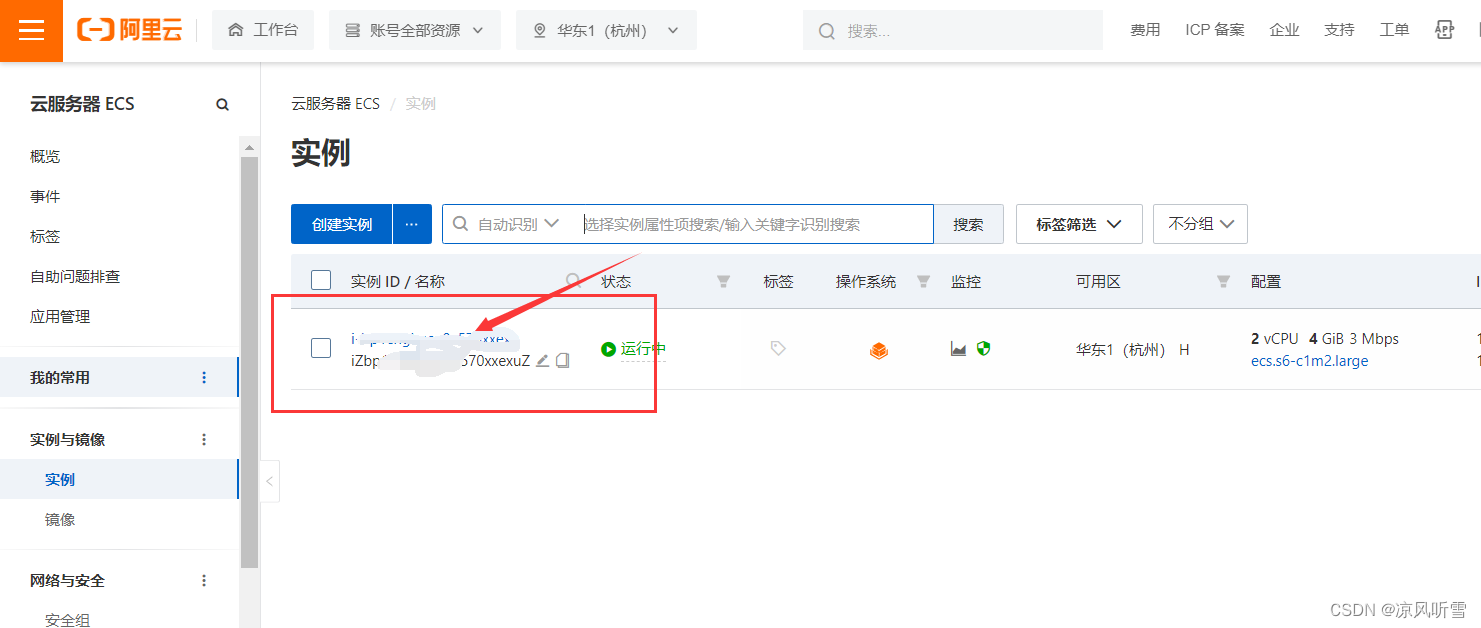Image resolution: width=1481 pixels, height=628 pixels.
Task: Collapse the sidebar with the arrow handle
Action: 269,482
